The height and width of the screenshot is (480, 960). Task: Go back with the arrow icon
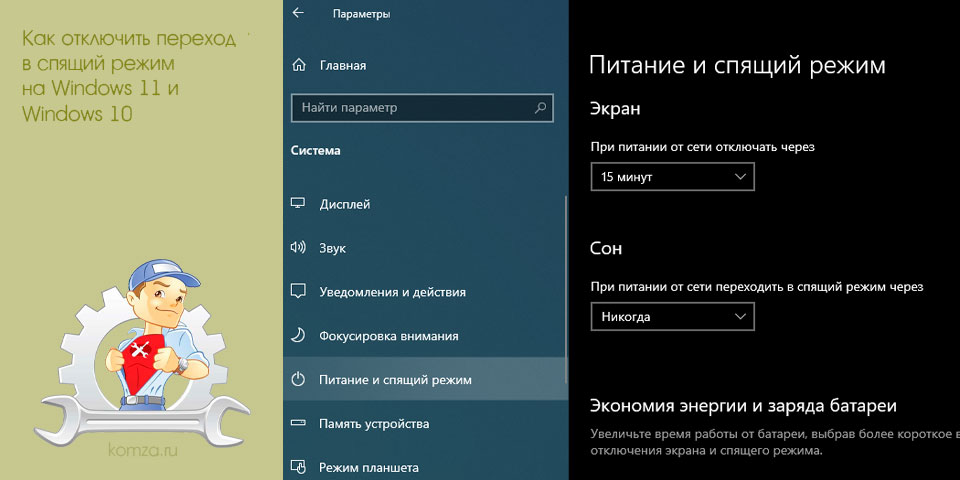pos(298,13)
